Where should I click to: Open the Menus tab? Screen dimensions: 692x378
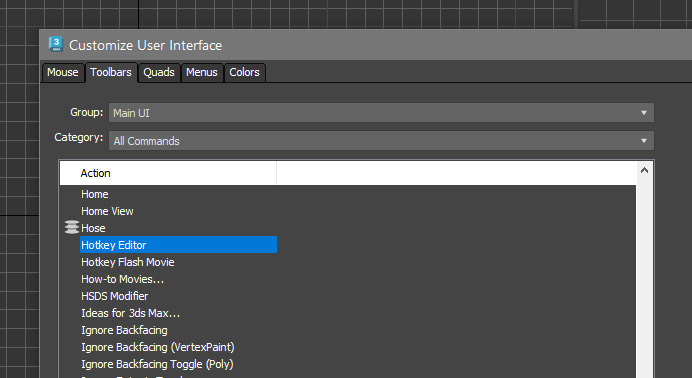[x=202, y=72]
